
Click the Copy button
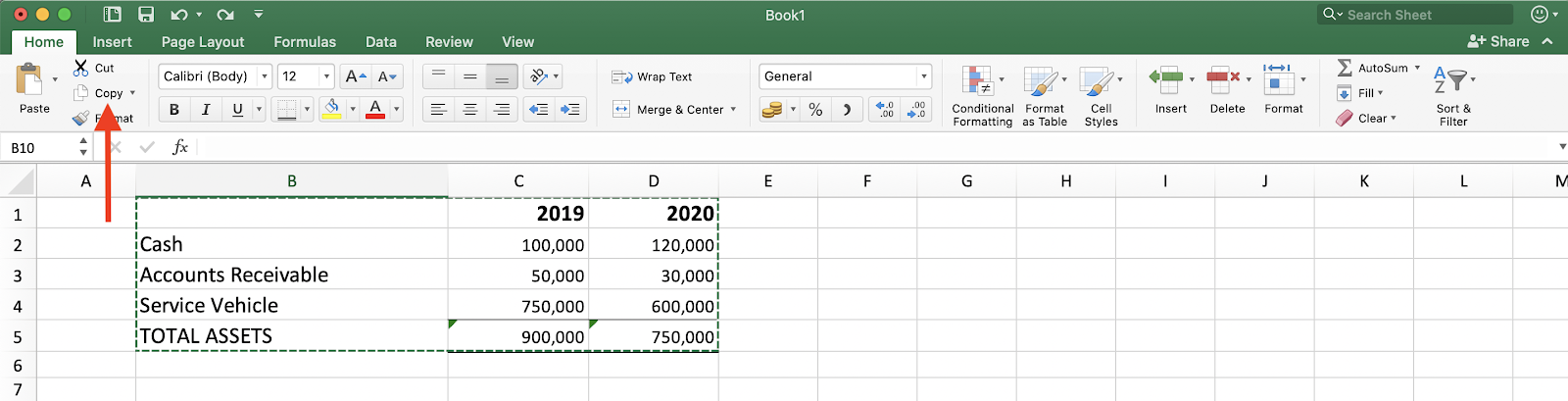tap(99, 93)
